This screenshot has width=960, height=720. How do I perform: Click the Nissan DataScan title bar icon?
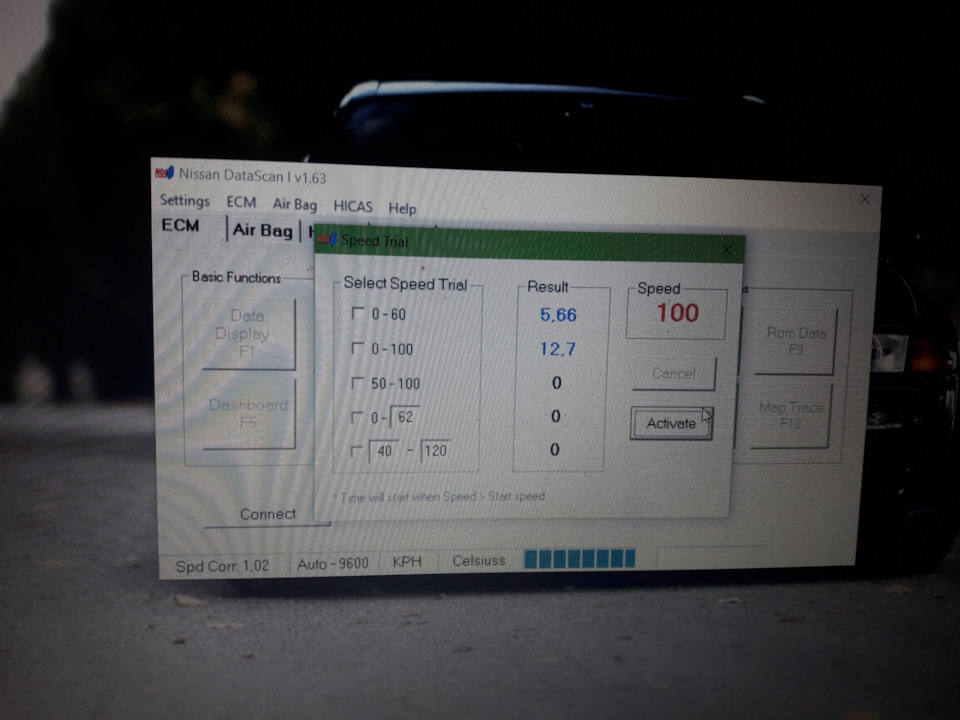click(165, 173)
